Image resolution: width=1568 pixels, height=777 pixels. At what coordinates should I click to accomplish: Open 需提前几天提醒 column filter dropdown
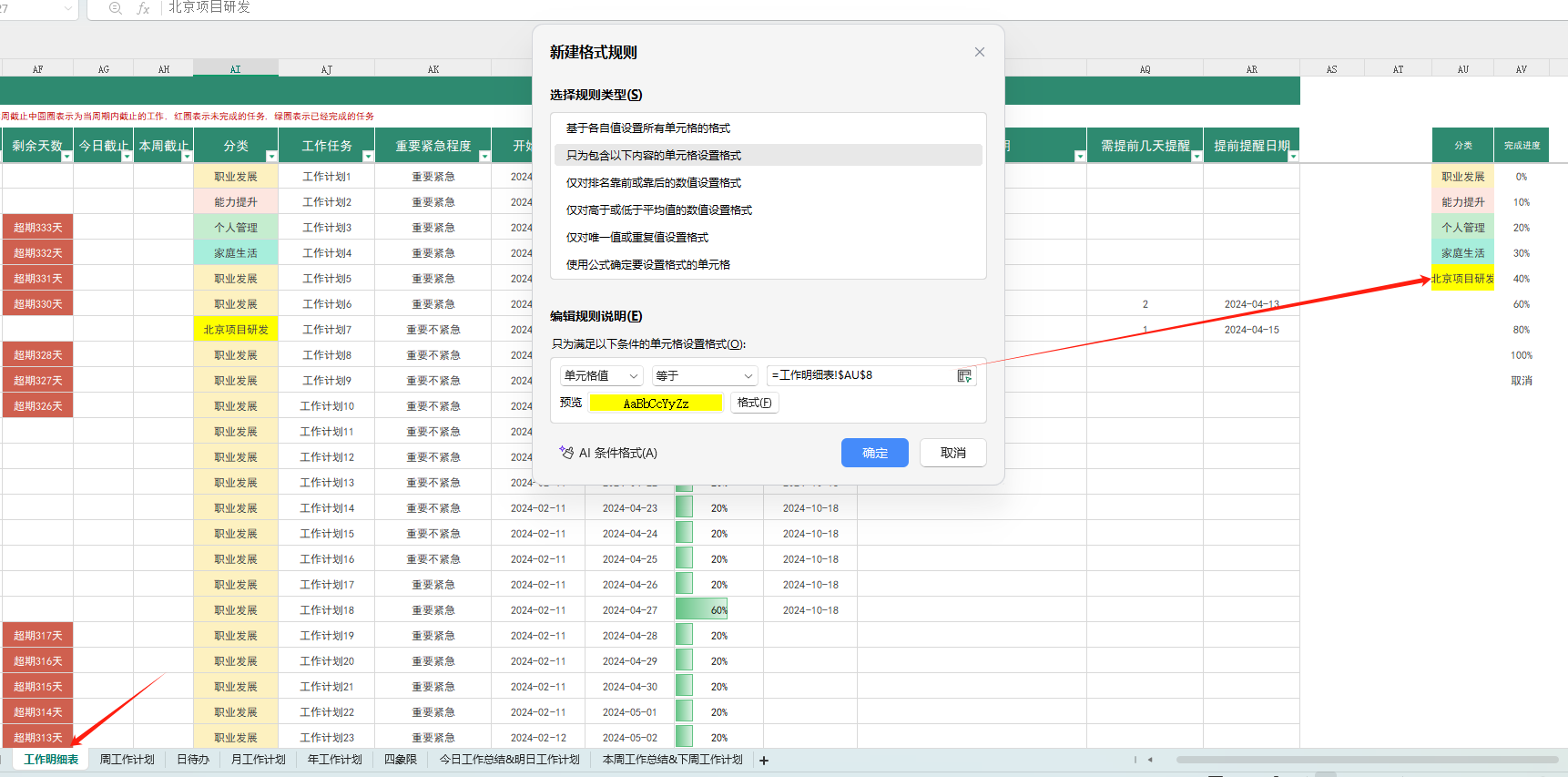click(1196, 157)
